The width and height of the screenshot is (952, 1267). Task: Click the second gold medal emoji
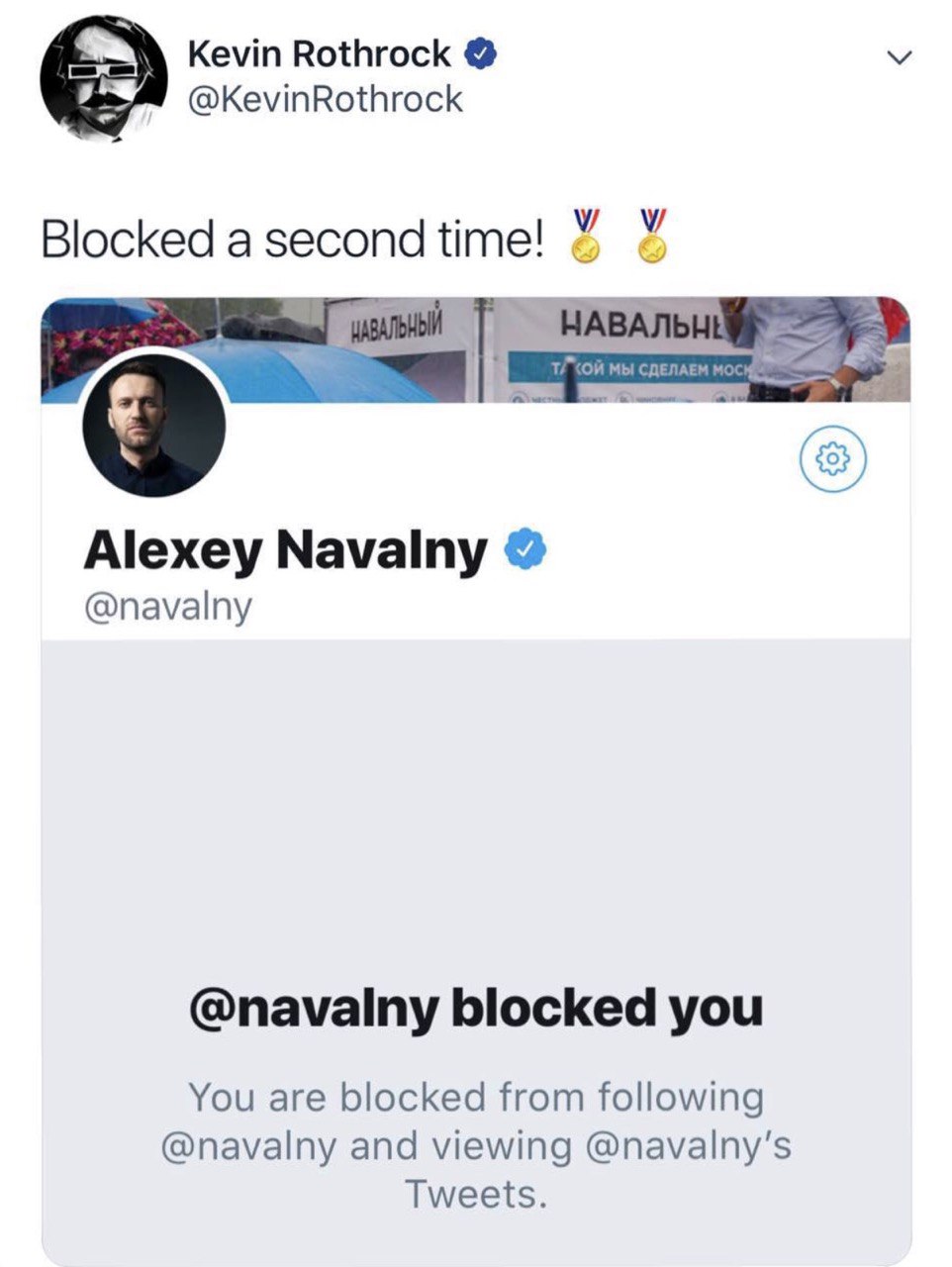pos(652,237)
